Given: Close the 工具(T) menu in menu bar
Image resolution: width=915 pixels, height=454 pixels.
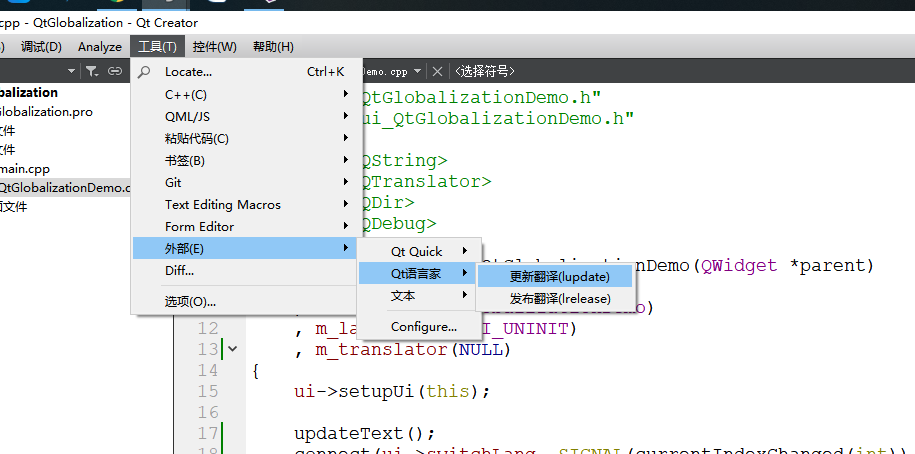Looking at the screenshot, I should pos(158,47).
